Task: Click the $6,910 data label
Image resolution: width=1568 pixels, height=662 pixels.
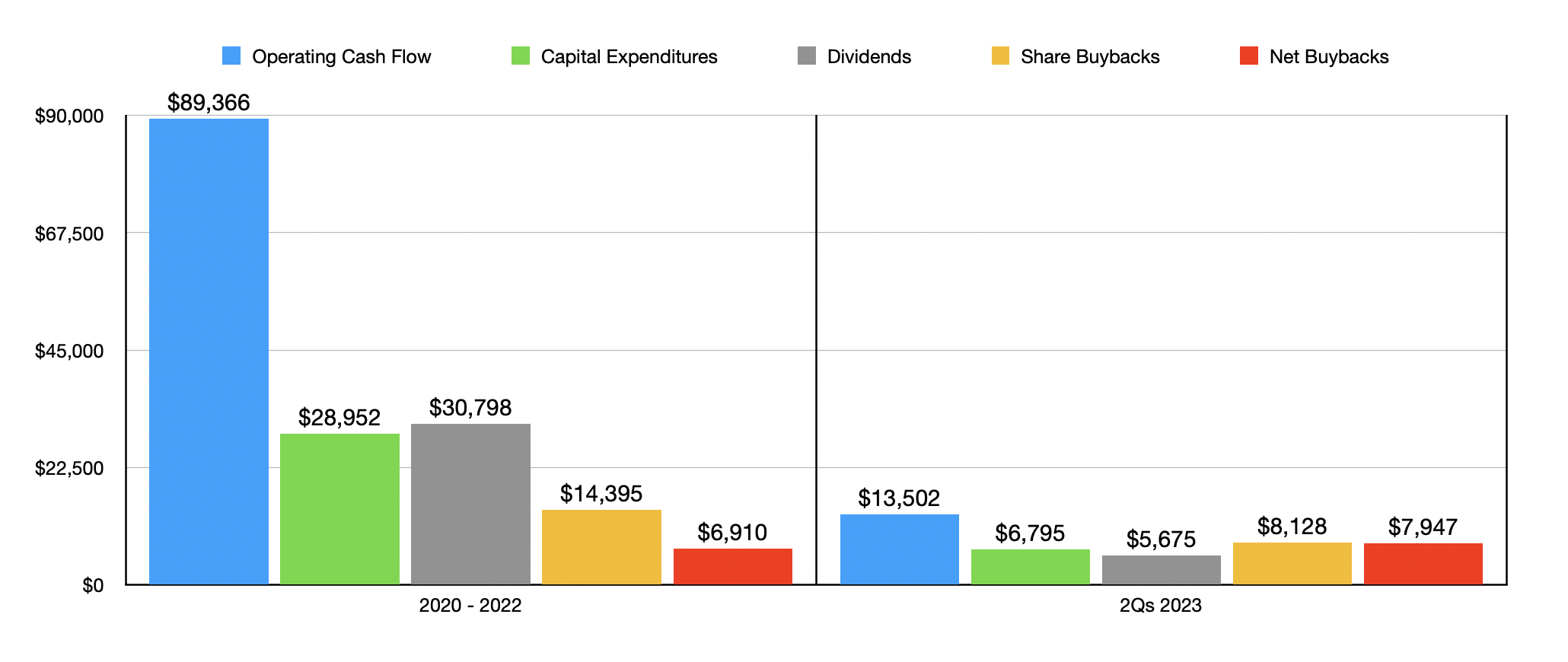Action: [732, 533]
